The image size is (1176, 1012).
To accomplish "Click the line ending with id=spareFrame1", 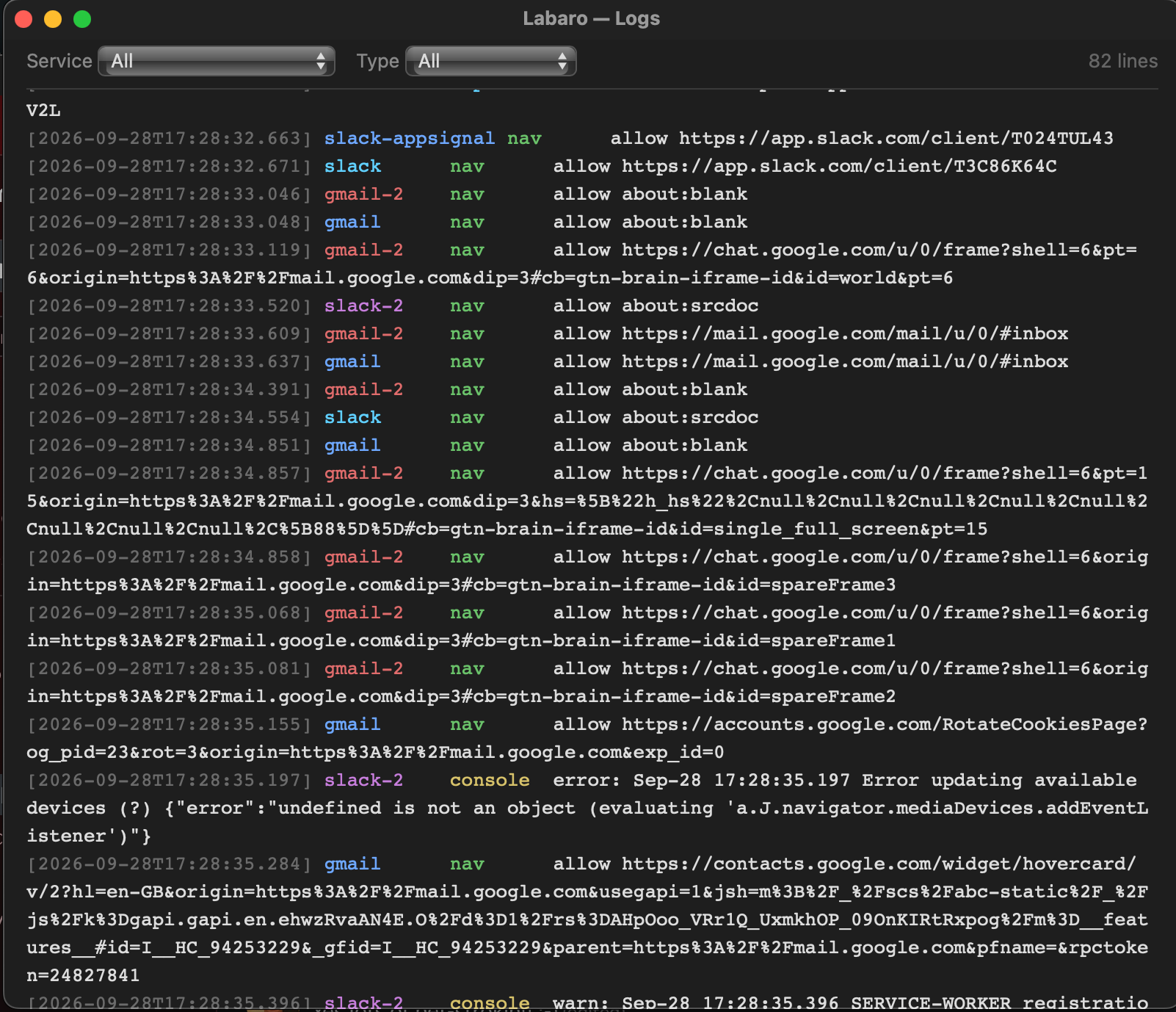I will tap(461, 640).
